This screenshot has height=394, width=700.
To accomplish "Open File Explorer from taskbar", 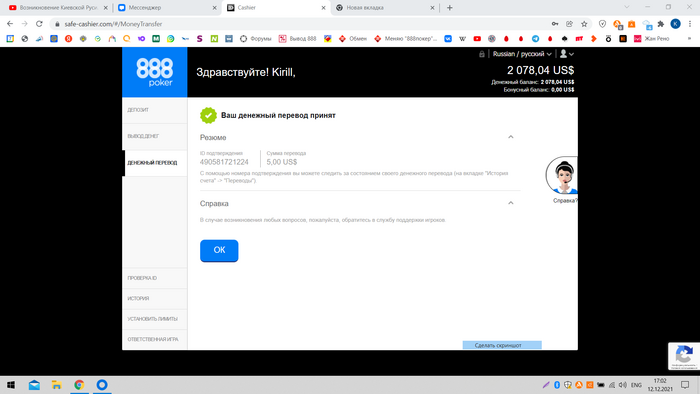I will [56, 385].
